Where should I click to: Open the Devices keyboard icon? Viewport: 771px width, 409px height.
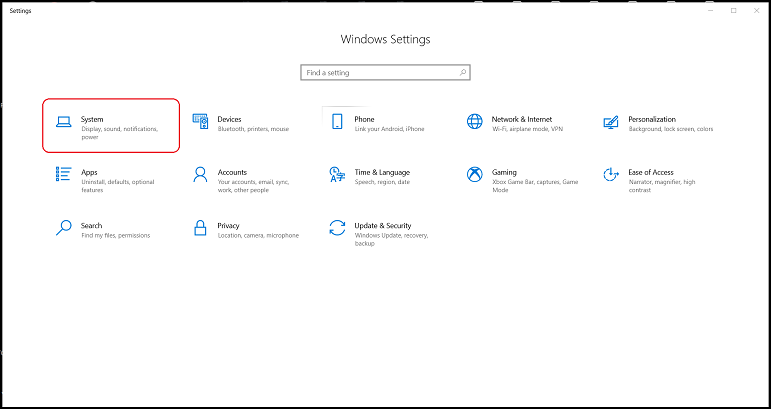(x=200, y=122)
